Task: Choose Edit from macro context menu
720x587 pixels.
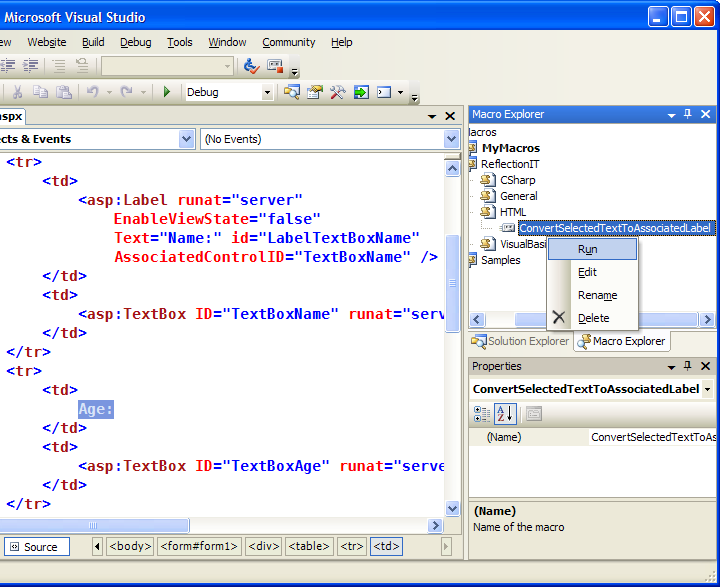Action: [592, 272]
